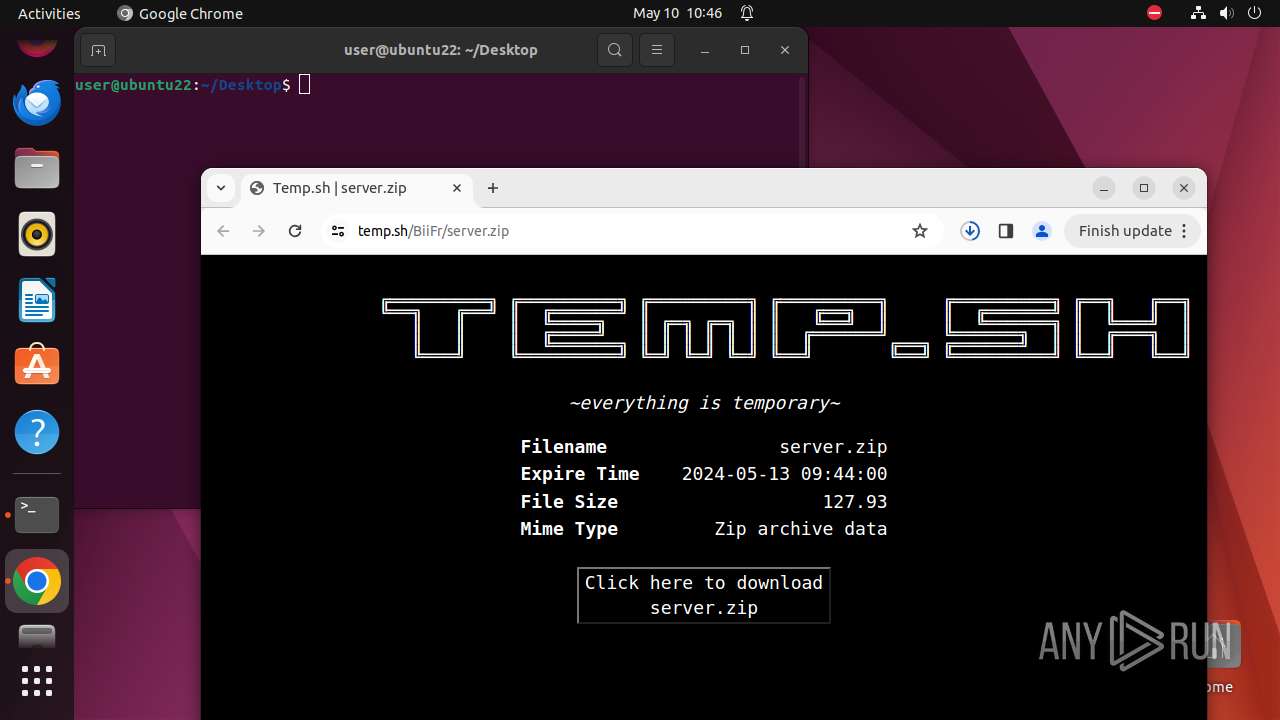Open Chrome downloads icon
Image resolution: width=1280 pixels, height=720 pixels.
pos(970,231)
